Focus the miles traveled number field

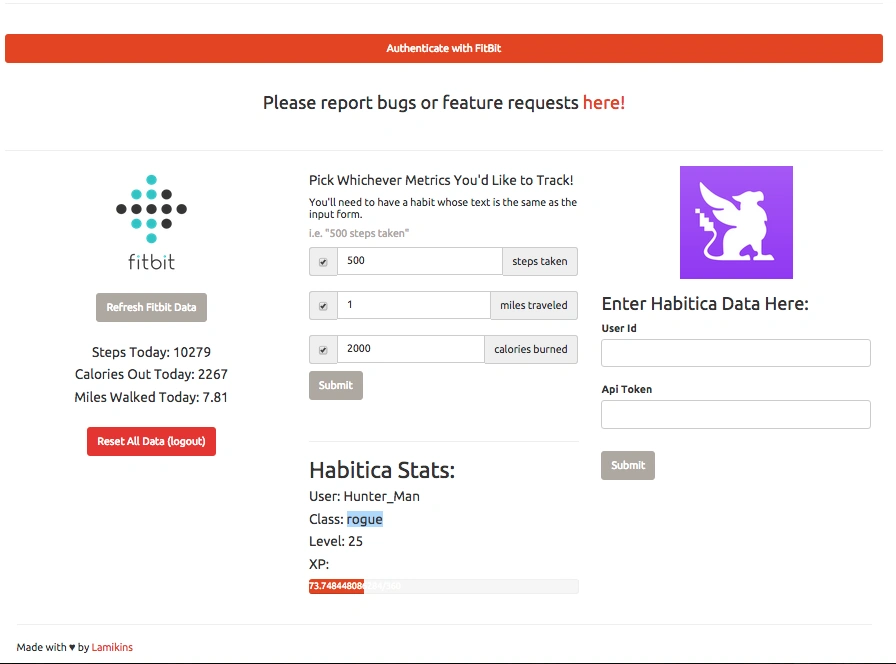(x=413, y=305)
